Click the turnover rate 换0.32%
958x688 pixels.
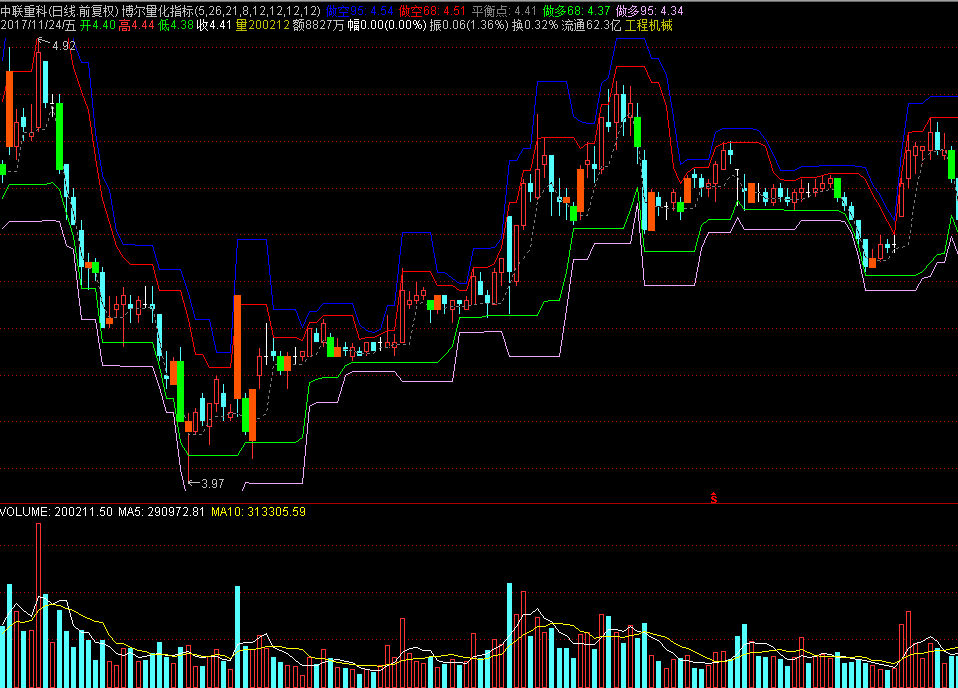(x=535, y=25)
